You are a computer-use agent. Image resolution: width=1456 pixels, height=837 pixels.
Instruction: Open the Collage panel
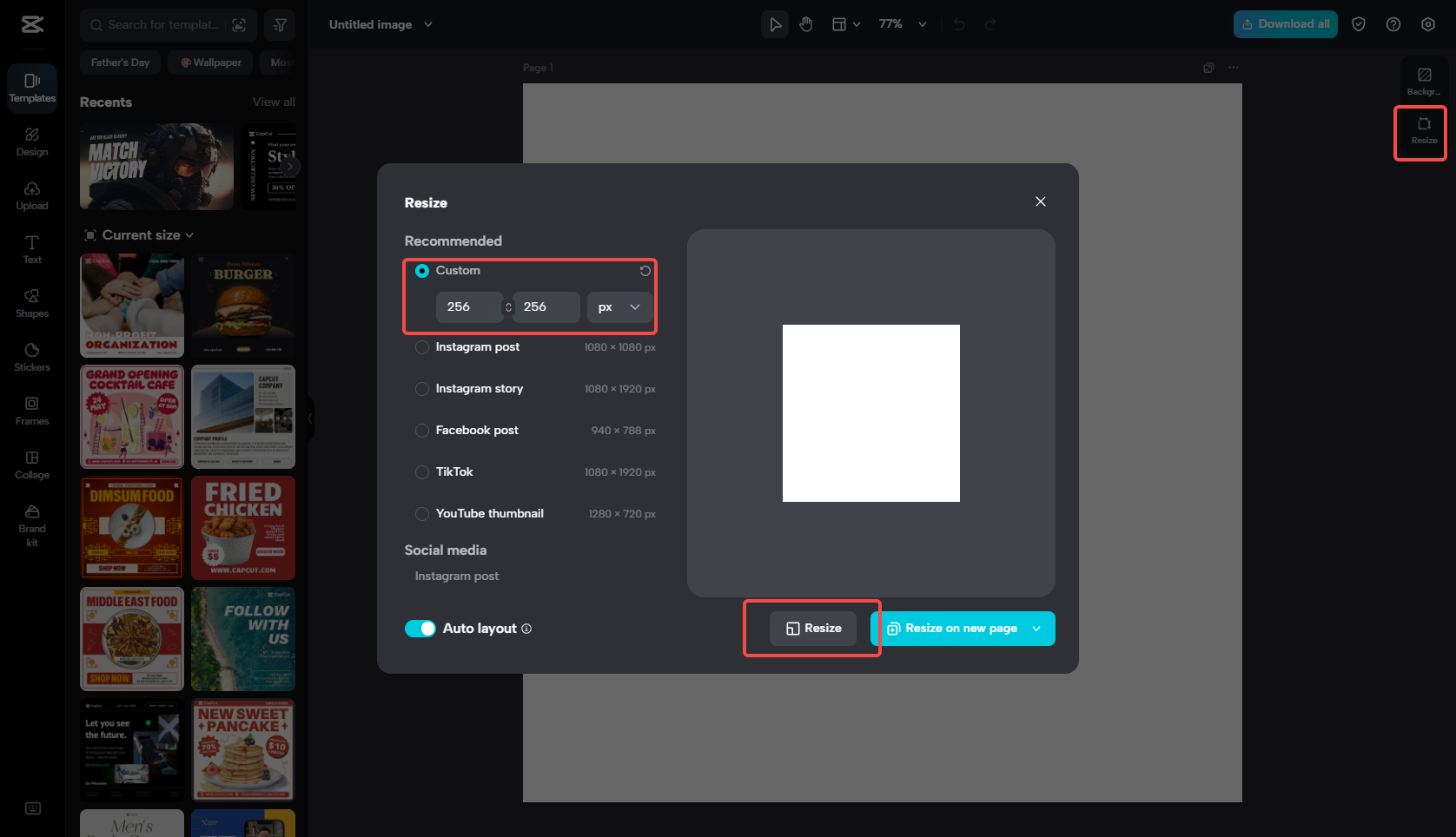[32, 464]
